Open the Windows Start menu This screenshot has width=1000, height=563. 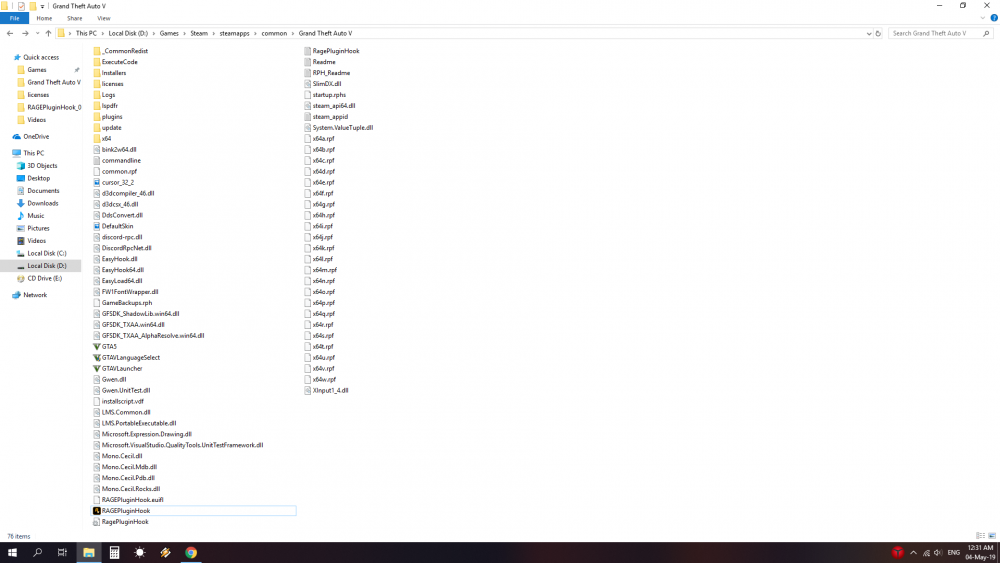point(12,553)
